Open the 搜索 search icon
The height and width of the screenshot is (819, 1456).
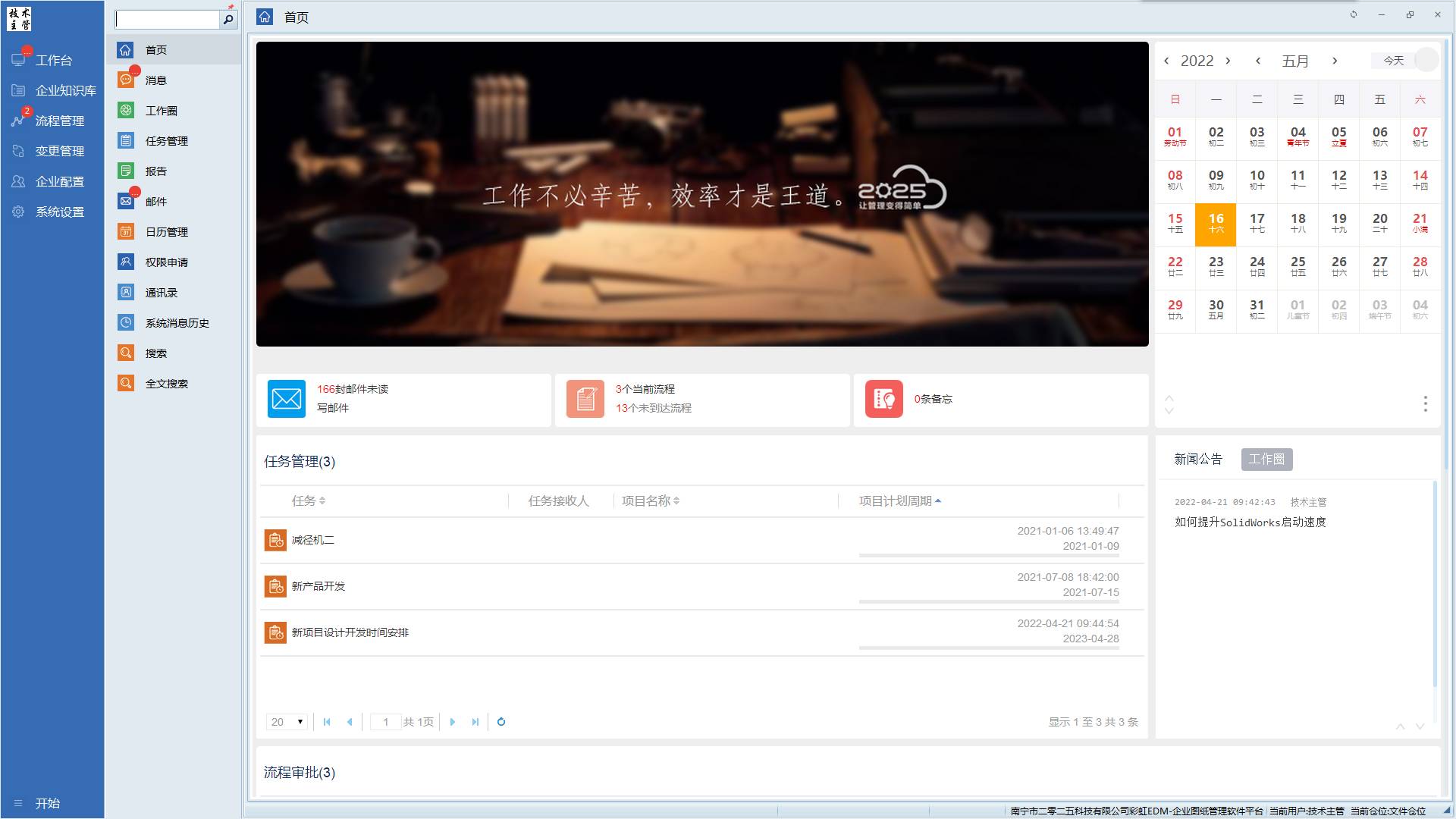click(126, 353)
